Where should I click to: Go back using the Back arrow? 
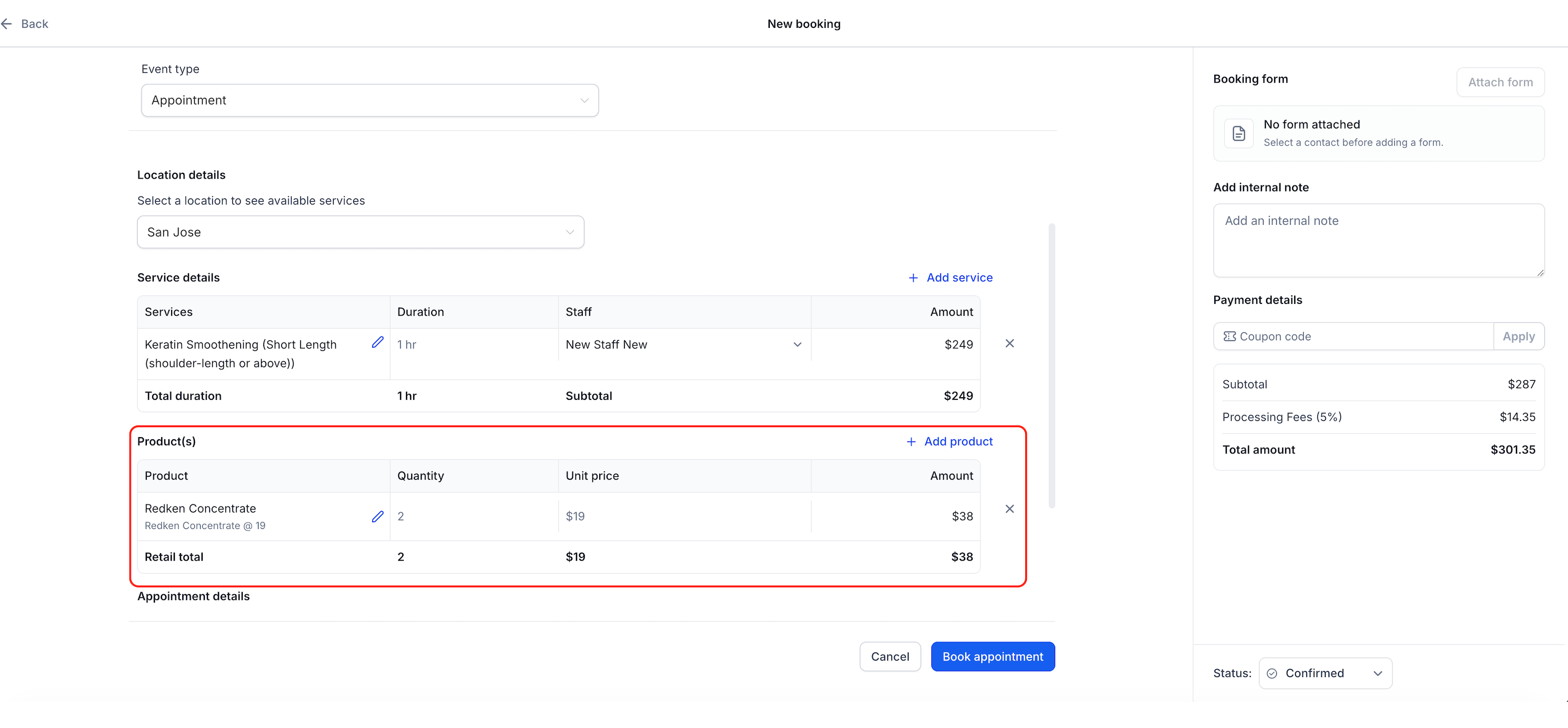(x=7, y=24)
